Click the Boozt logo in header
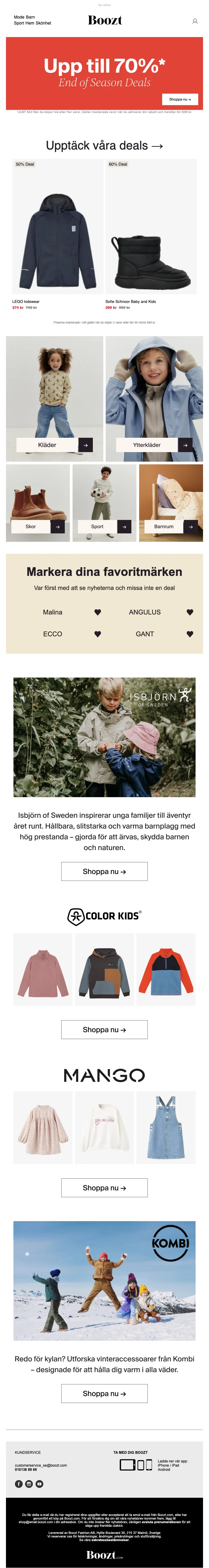Viewport: 209px width, 1568px height. tap(105, 20)
